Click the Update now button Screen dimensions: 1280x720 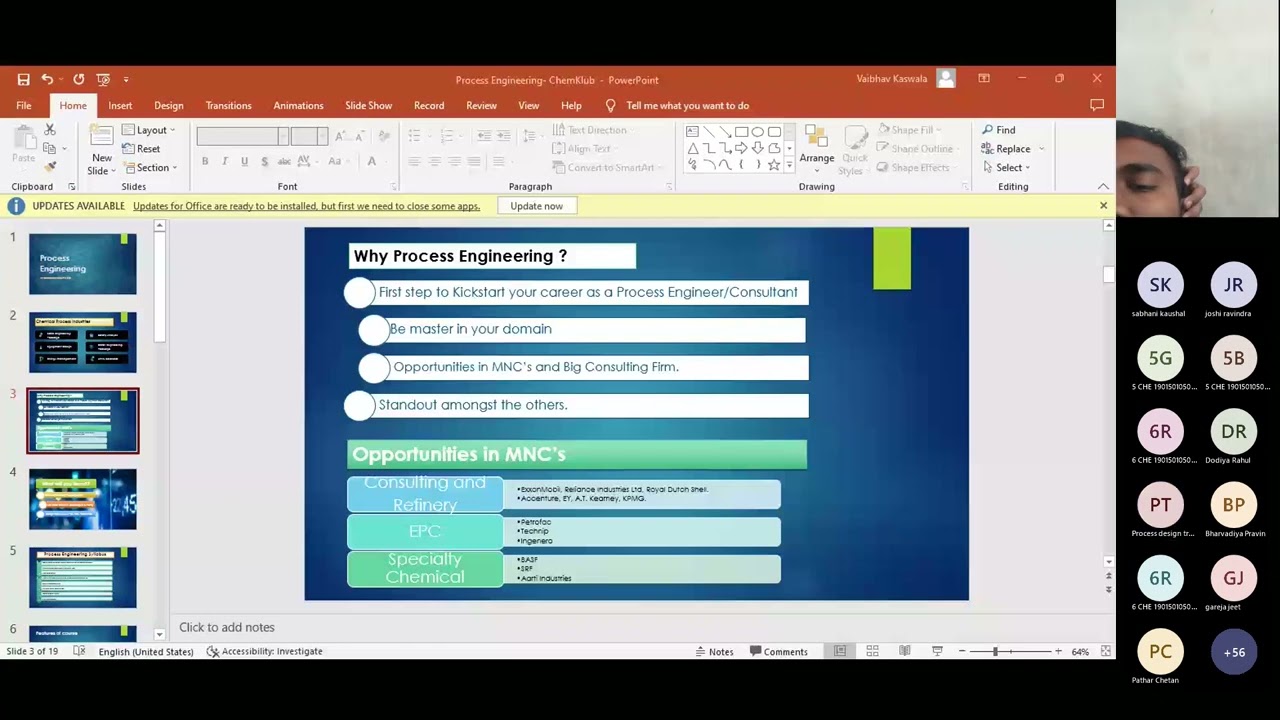[536, 206]
